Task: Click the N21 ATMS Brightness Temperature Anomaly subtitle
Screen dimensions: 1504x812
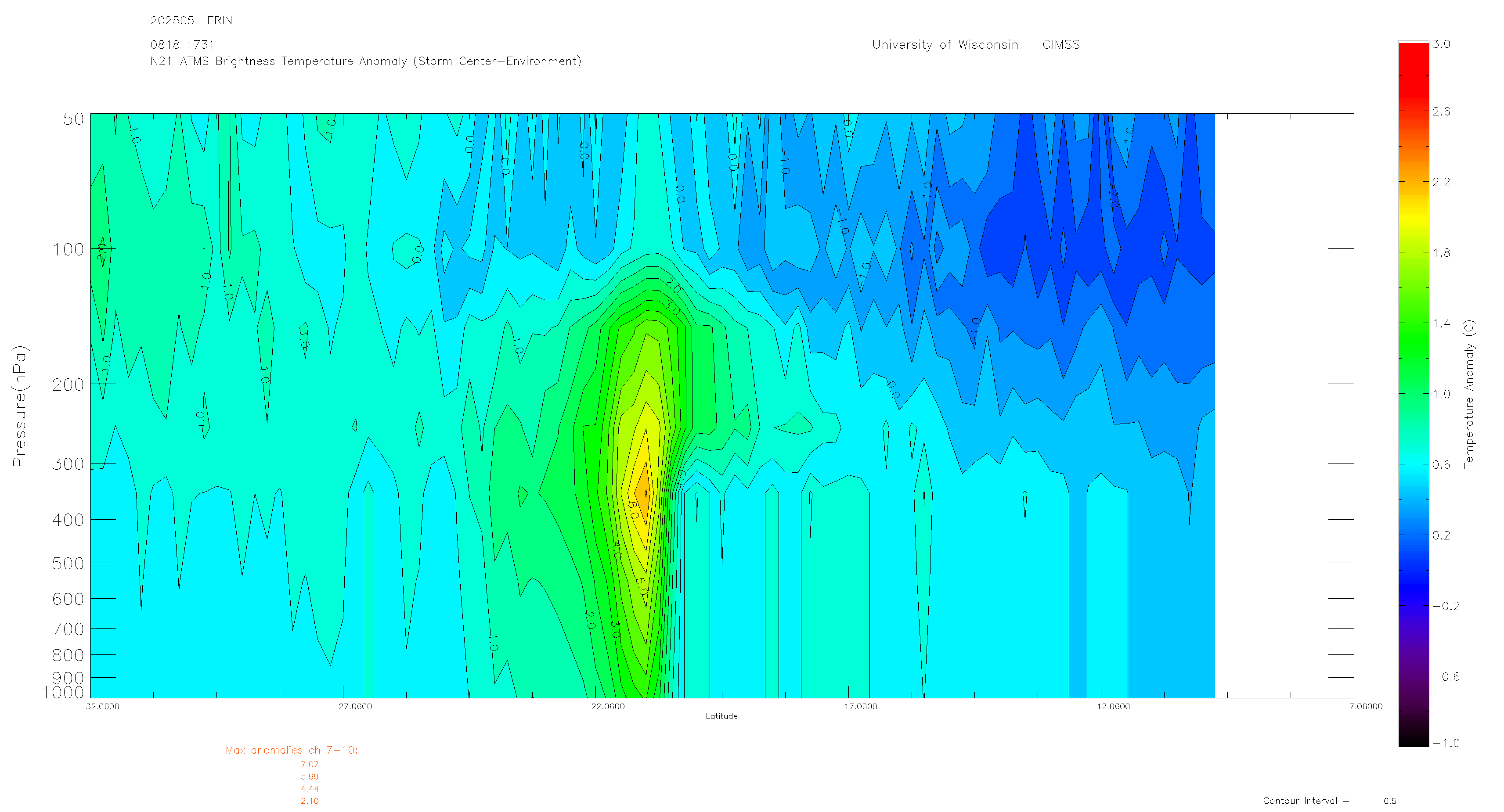Action: click(x=365, y=61)
